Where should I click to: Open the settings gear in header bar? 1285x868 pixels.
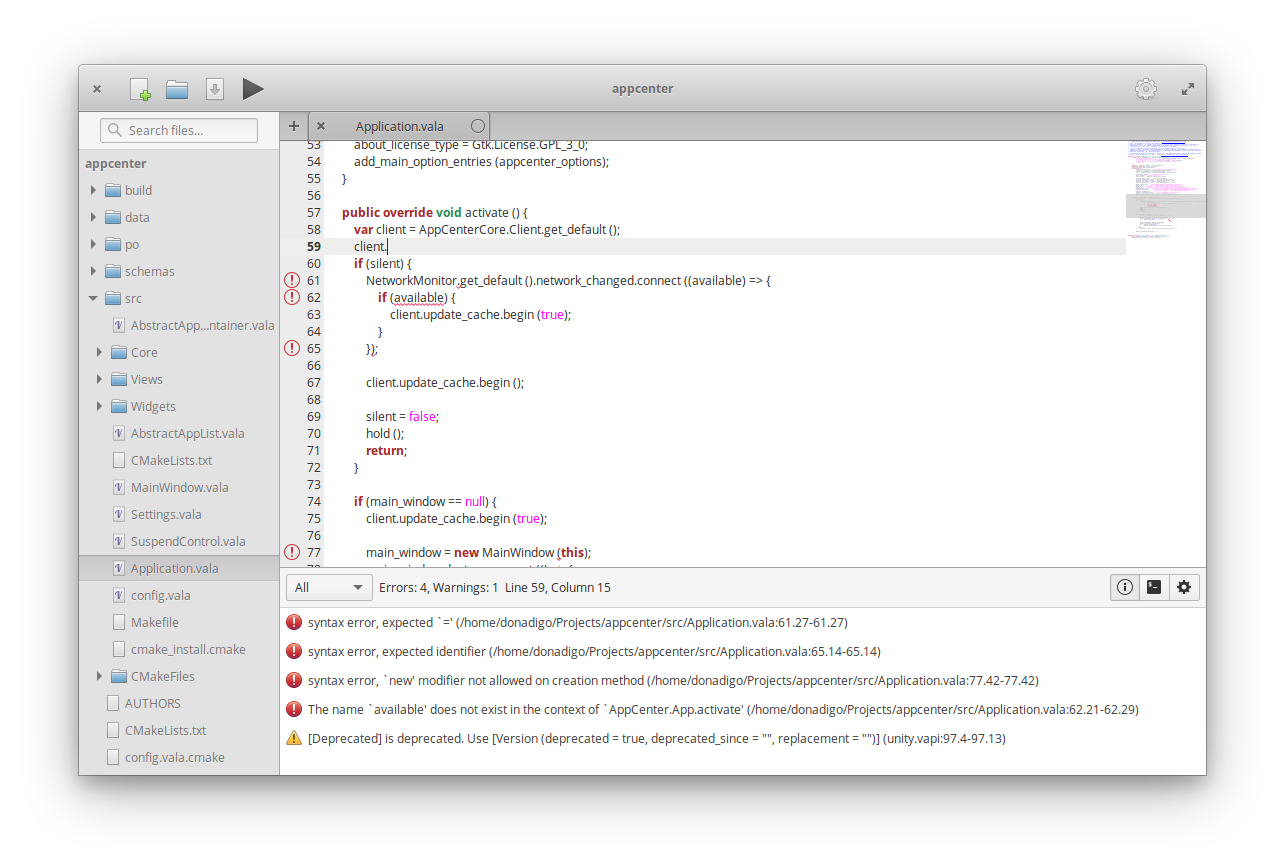(1146, 89)
